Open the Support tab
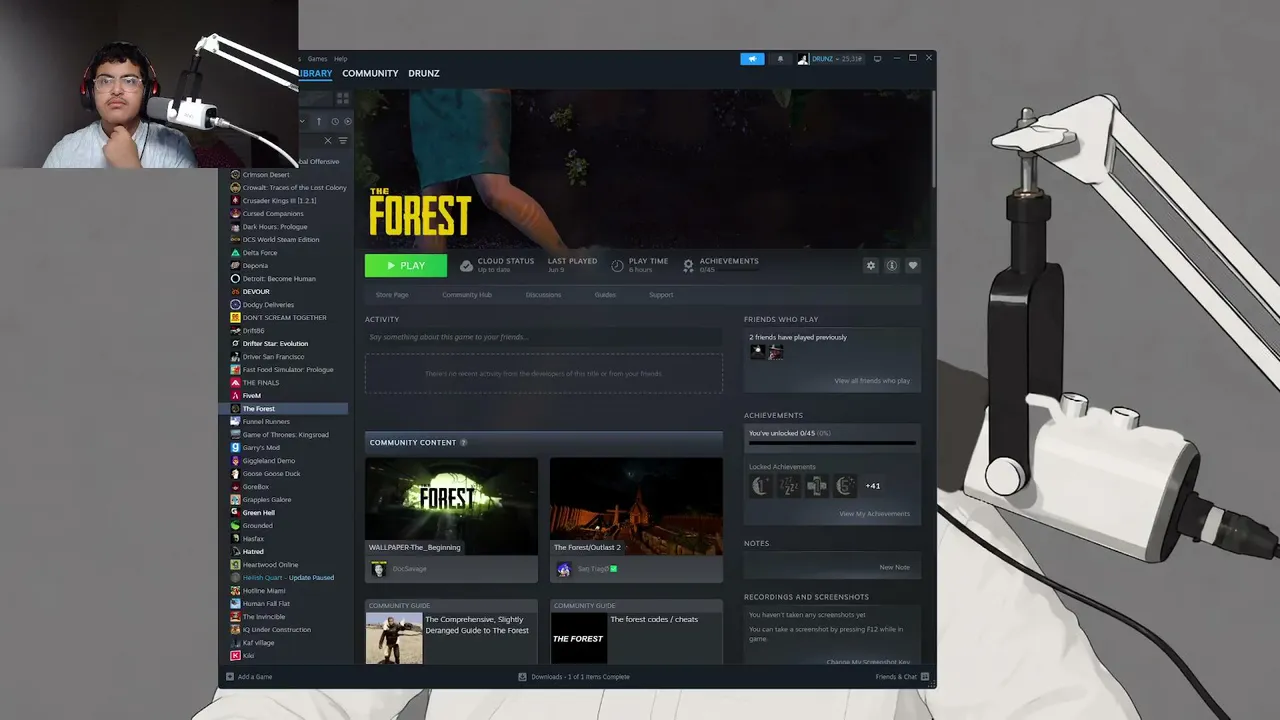This screenshot has height=720, width=1280. pos(661,295)
